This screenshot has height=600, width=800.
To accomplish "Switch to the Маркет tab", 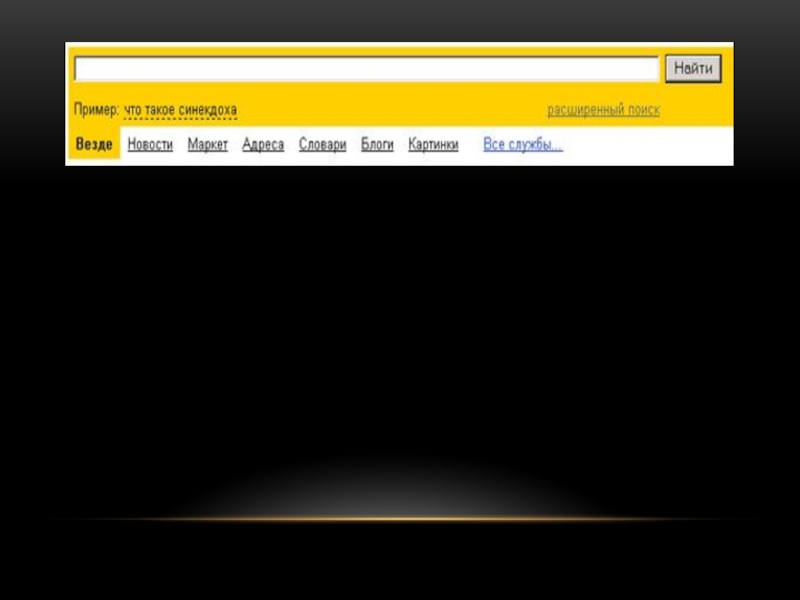I will pyautogui.click(x=208, y=144).
